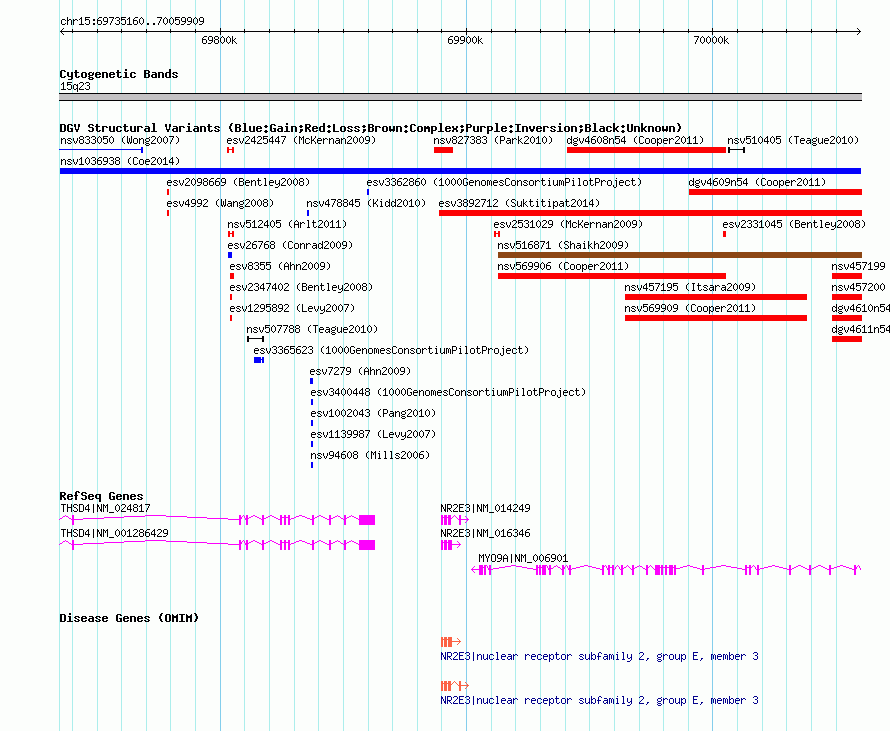Select the dgv4609n54 red loss bar
Screen dimensions: 890x731
(x=775, y=192)
